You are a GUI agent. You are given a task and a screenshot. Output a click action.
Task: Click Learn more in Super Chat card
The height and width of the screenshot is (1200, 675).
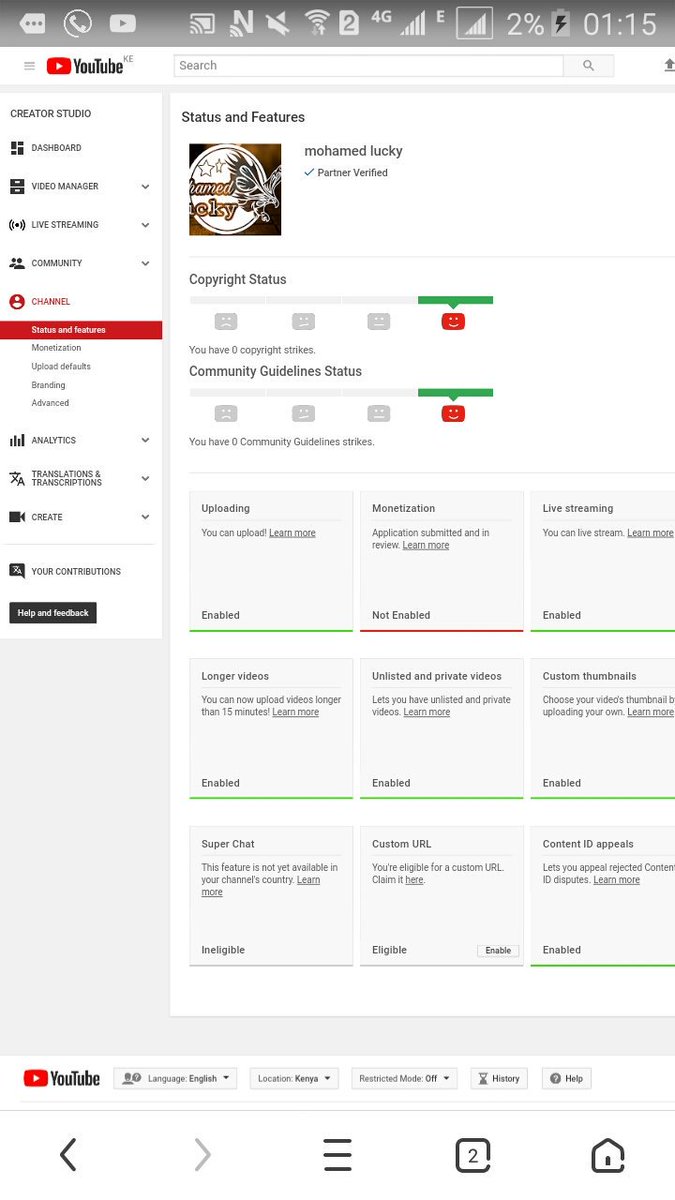click(x=261, y=886)
